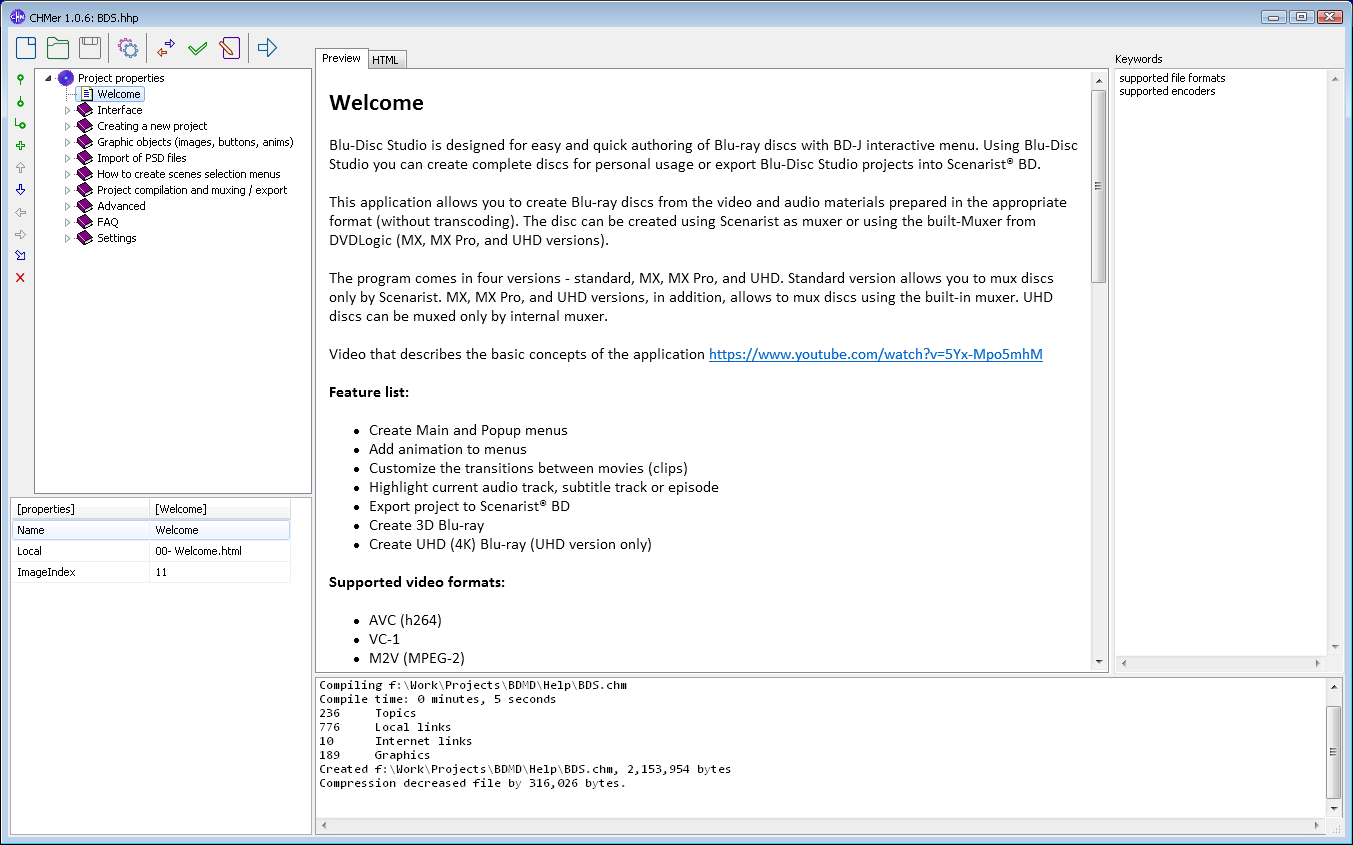Select the Import of PSD files topic
Image resolution: width=1353 pixels, height=845 pixels.
point(142,158)
